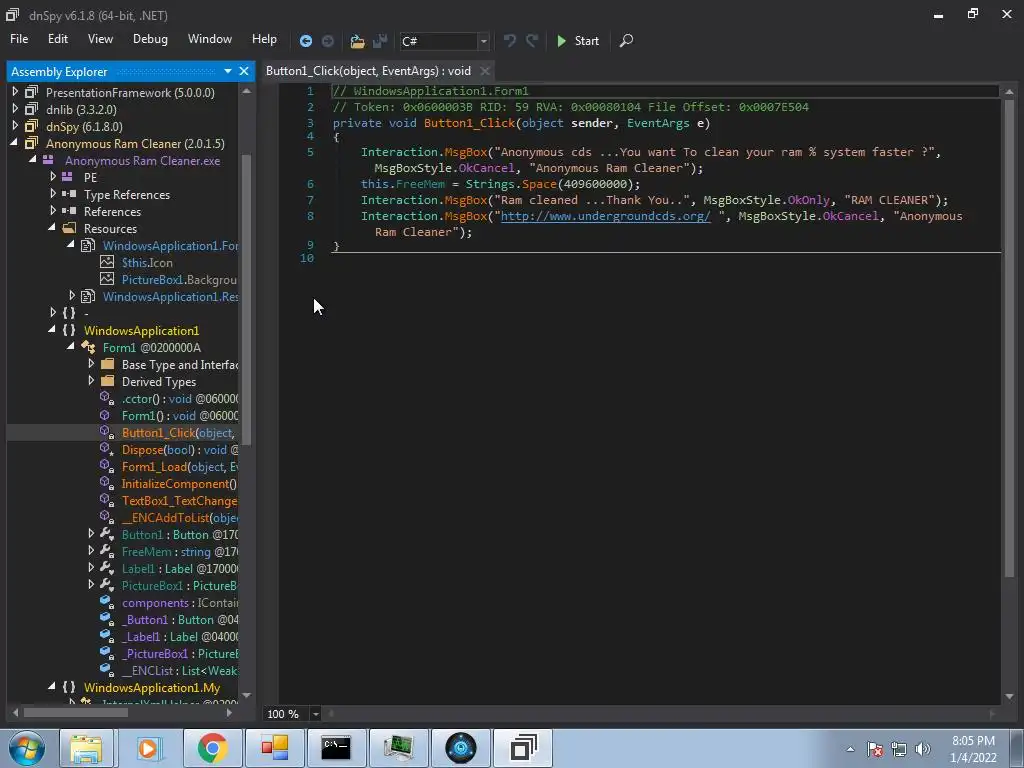The width and height of the screenshot is (1024, 768).
Task: Expand the dnSpy (6.1.8.0) node
Action: (x=15, y=126)
